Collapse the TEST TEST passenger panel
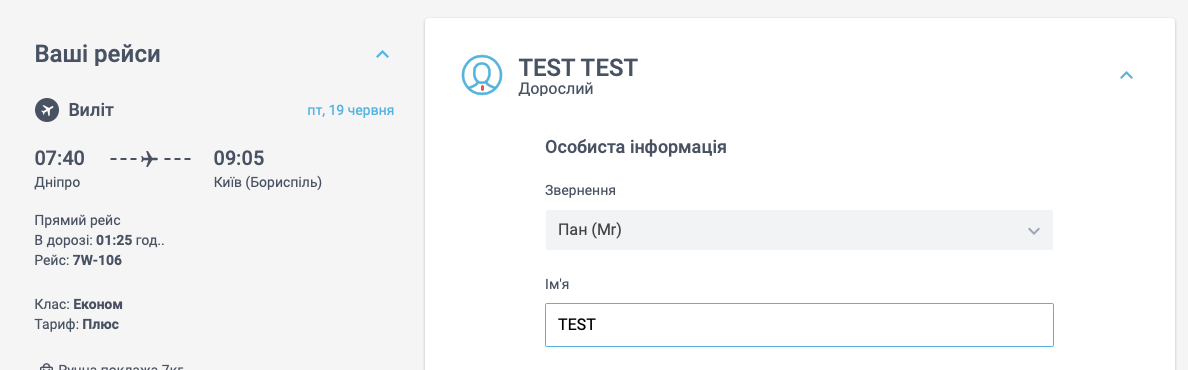This screenshot has width=1188, height=370. click(x=1127, y=75)
